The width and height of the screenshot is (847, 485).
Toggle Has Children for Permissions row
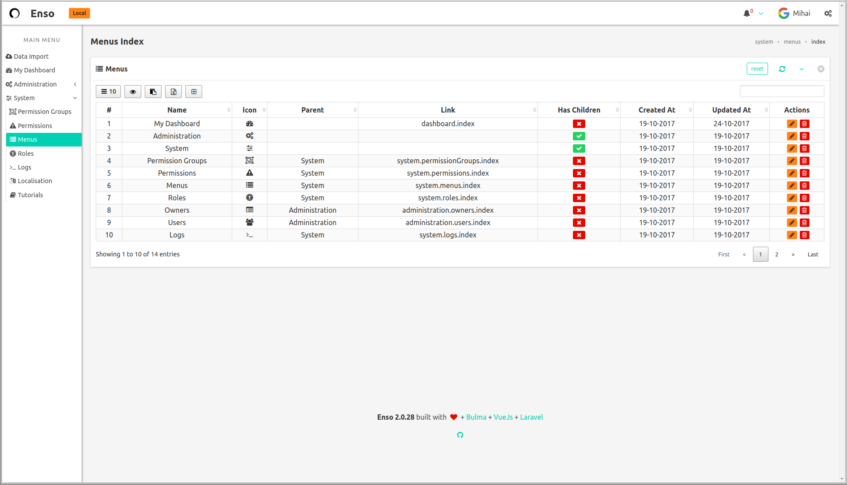click(x=579, y=173)
